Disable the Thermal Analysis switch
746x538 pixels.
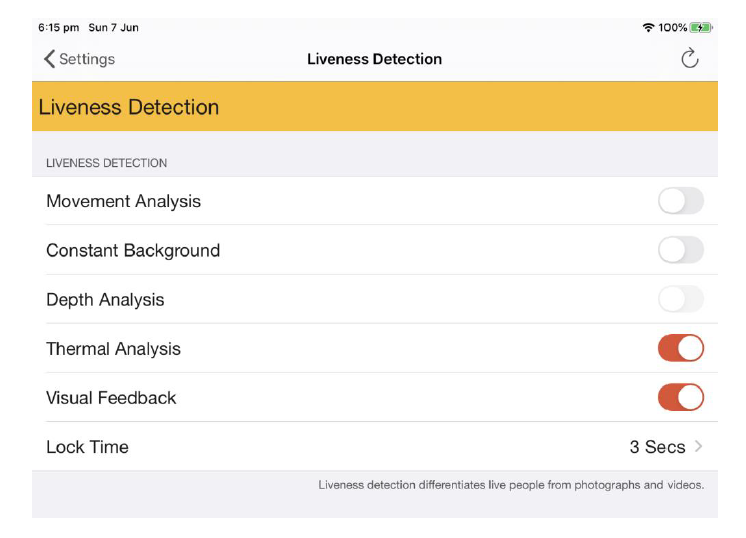680,348
